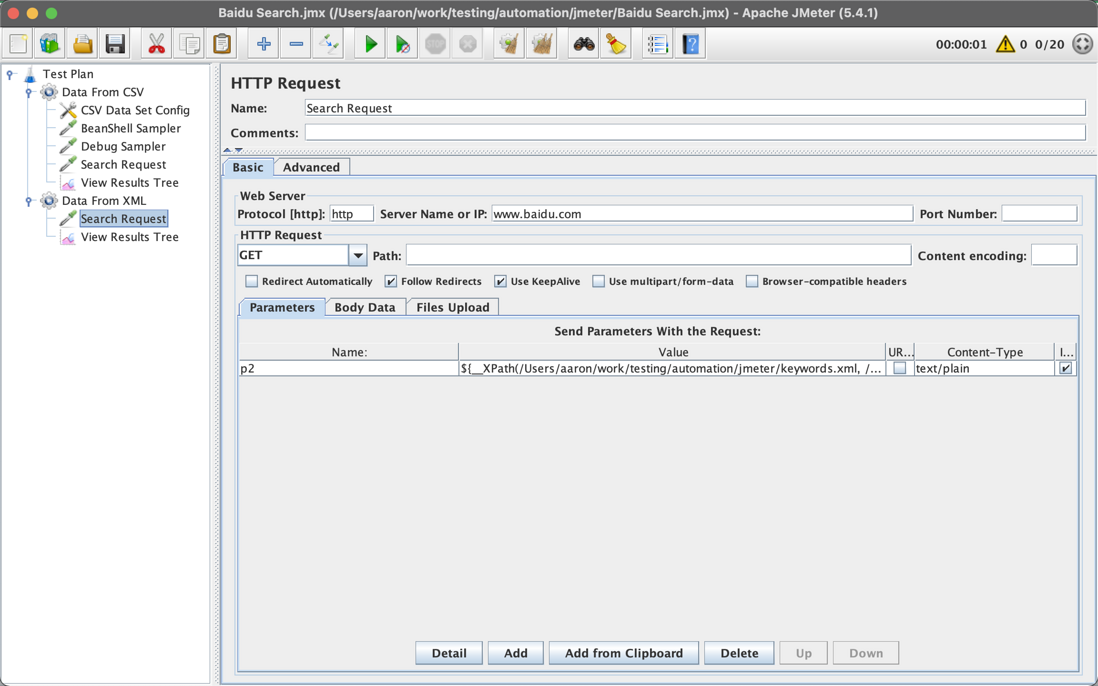Select the CSV Data Set Config element
Screen dimensions: 1098x686
click(134, 110)
